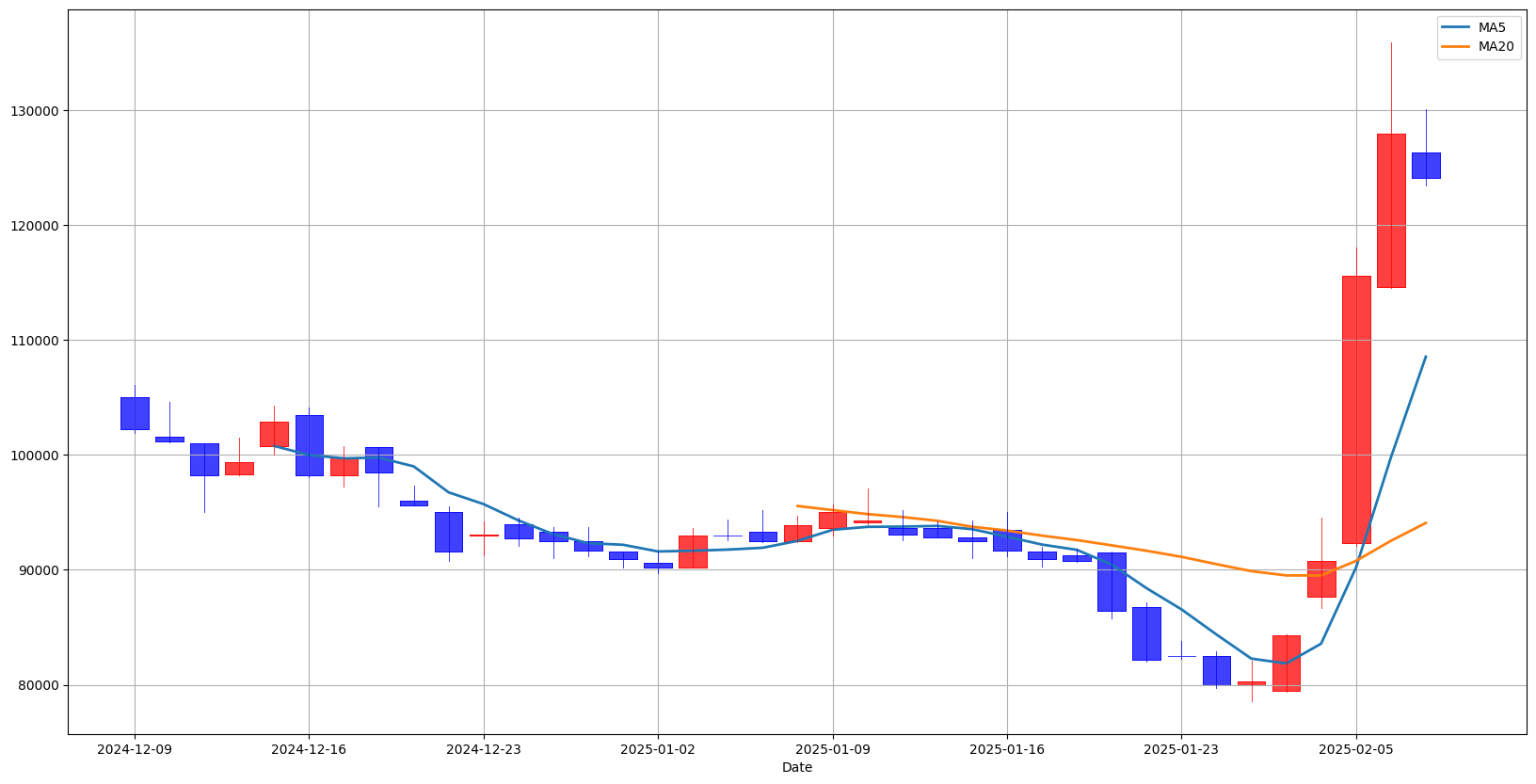The image size is (1536, 784).
Task: Select the 2025-01-02 date tick label
Action: [x=658, y=750]
